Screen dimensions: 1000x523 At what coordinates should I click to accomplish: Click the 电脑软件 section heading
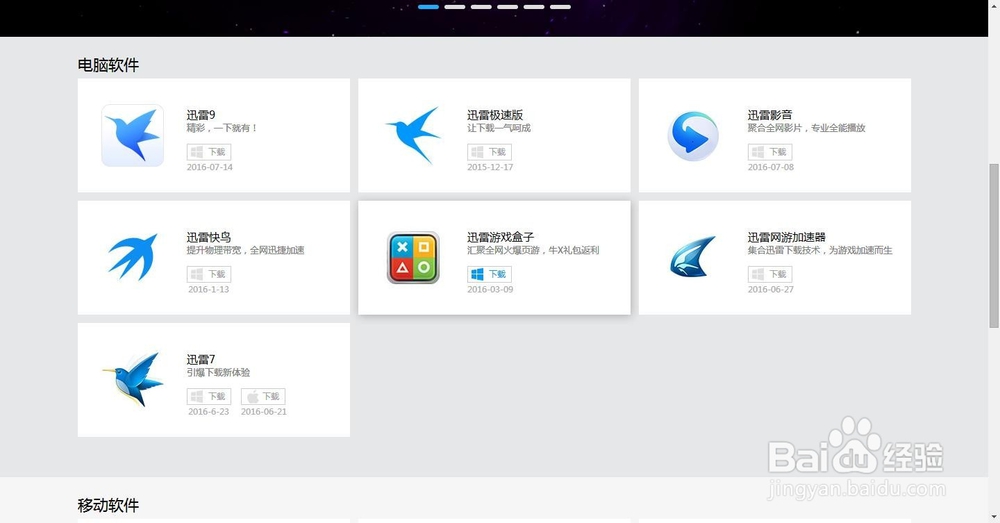(x=108, y=64)
